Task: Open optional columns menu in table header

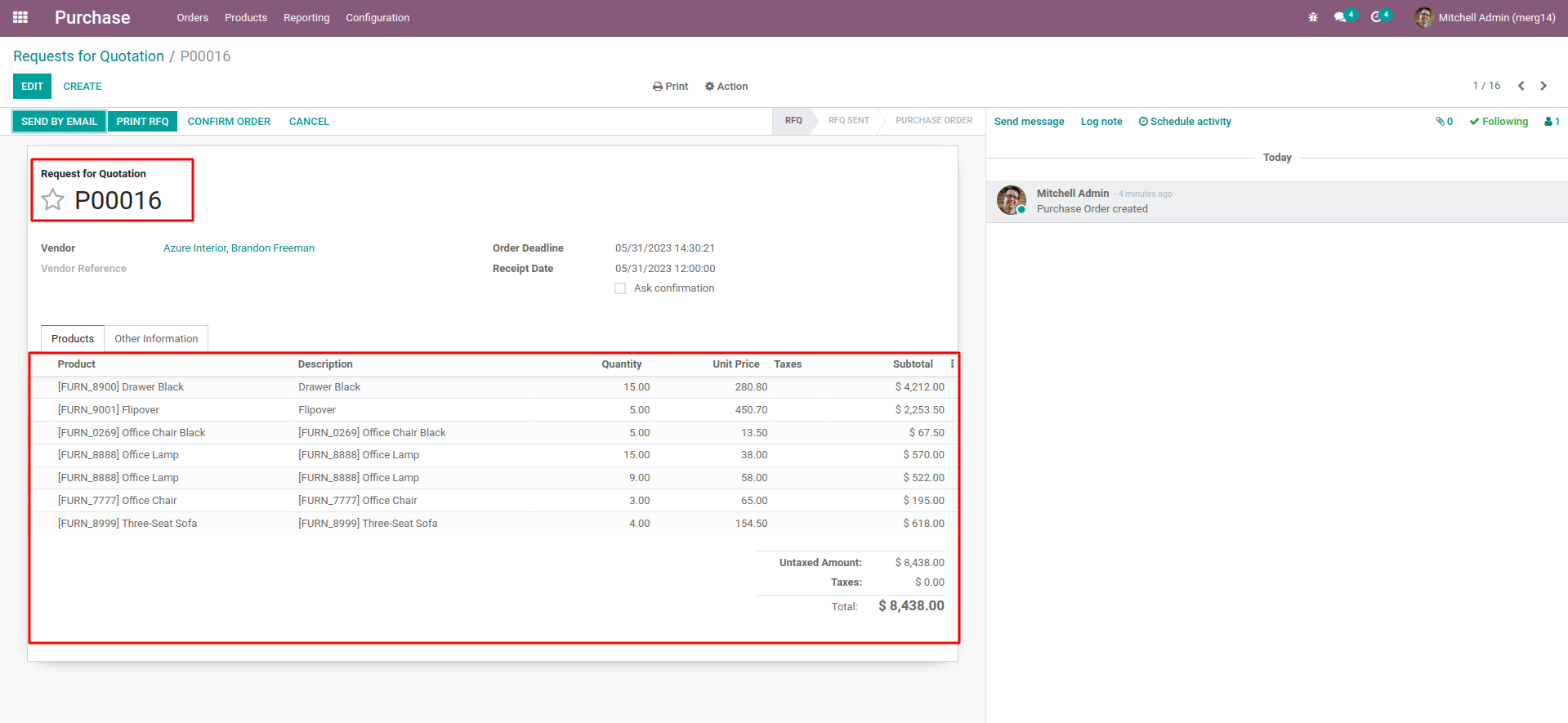Action: click(x=952, y=364)
